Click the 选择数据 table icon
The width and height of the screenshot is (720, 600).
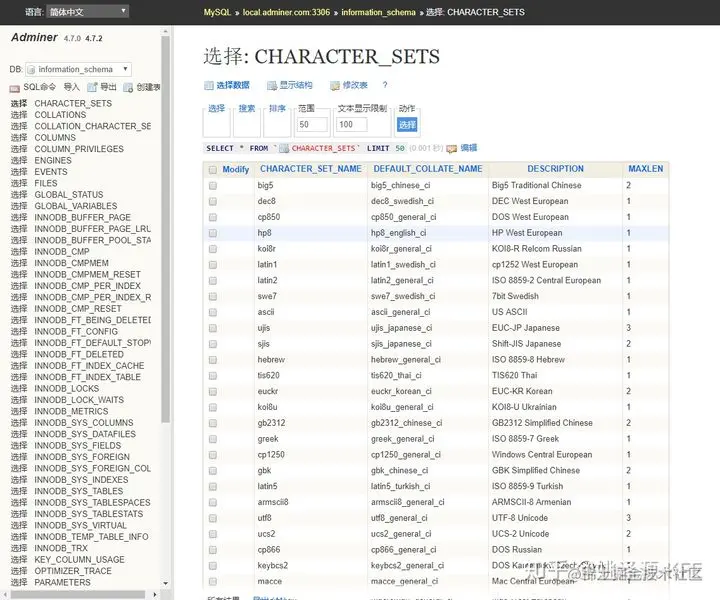tap(208, 85)
